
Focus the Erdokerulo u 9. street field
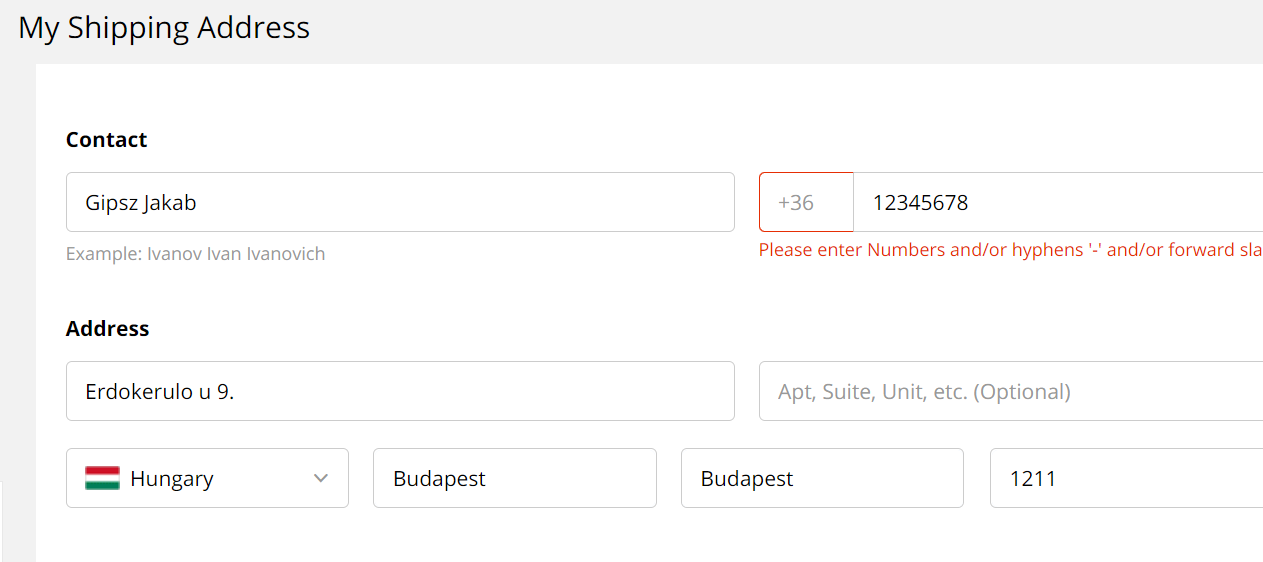[x=400, y=391]
